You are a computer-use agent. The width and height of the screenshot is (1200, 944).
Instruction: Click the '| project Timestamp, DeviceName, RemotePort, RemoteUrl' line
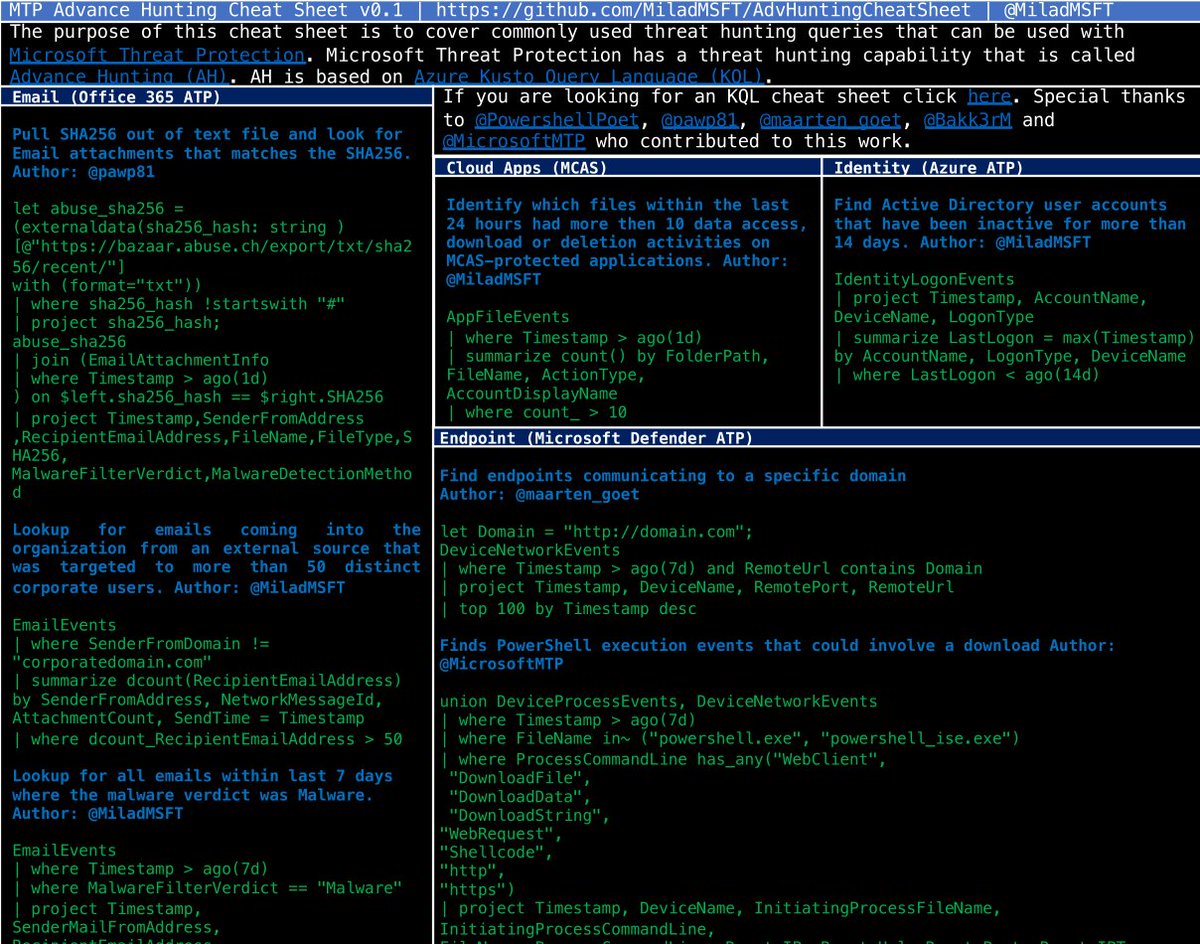coord(696,587)
